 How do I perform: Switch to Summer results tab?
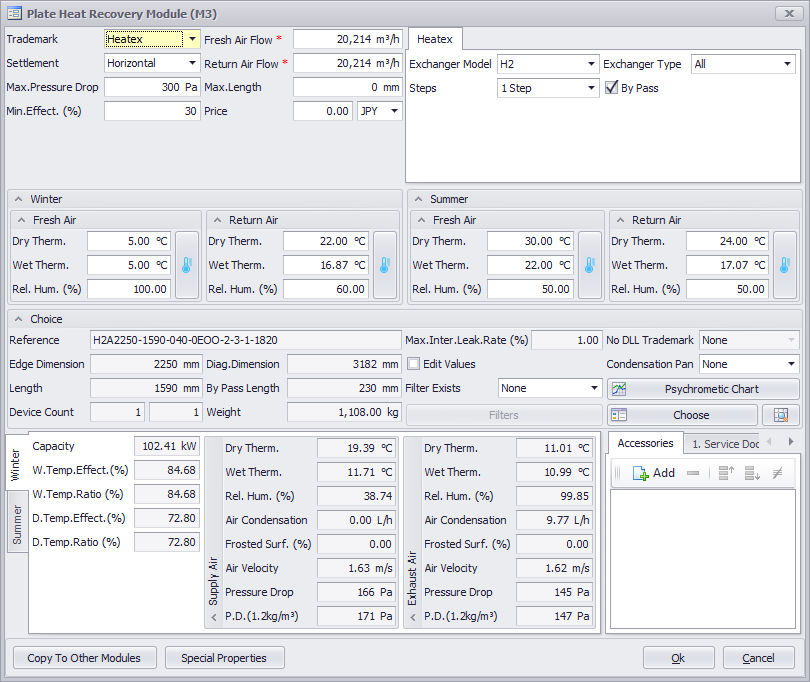17,524
